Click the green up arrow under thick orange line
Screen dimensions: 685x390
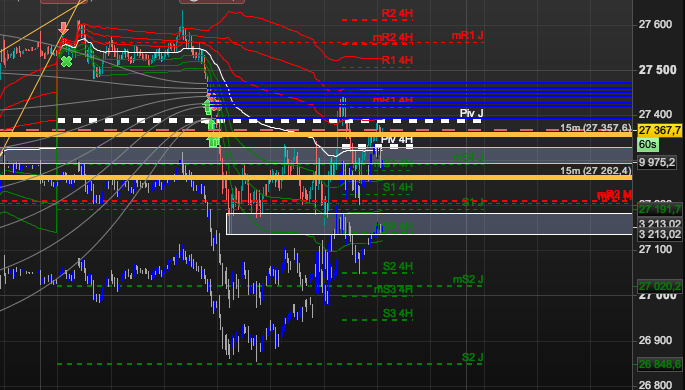[214, 142]
